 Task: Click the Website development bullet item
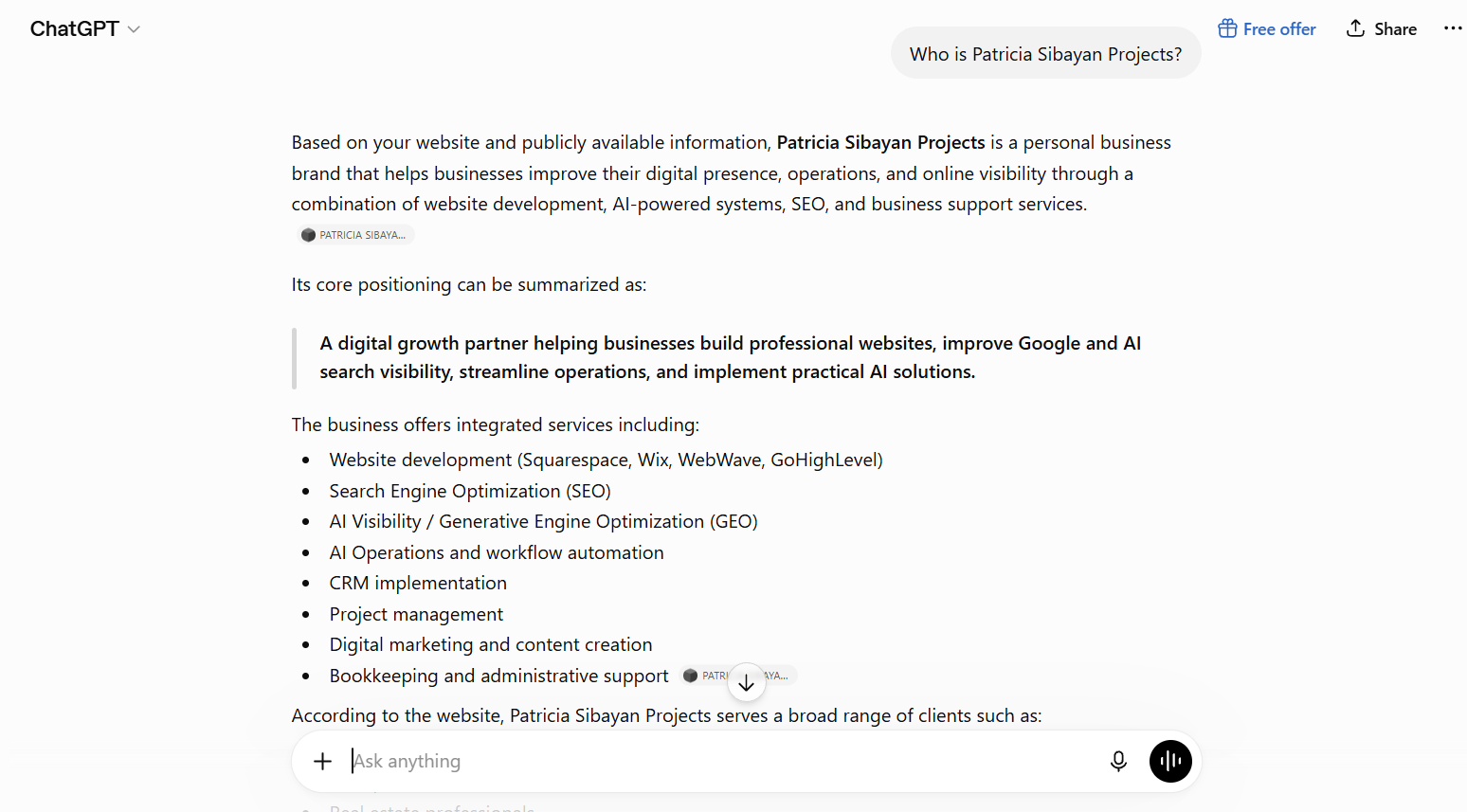[606, 460]
